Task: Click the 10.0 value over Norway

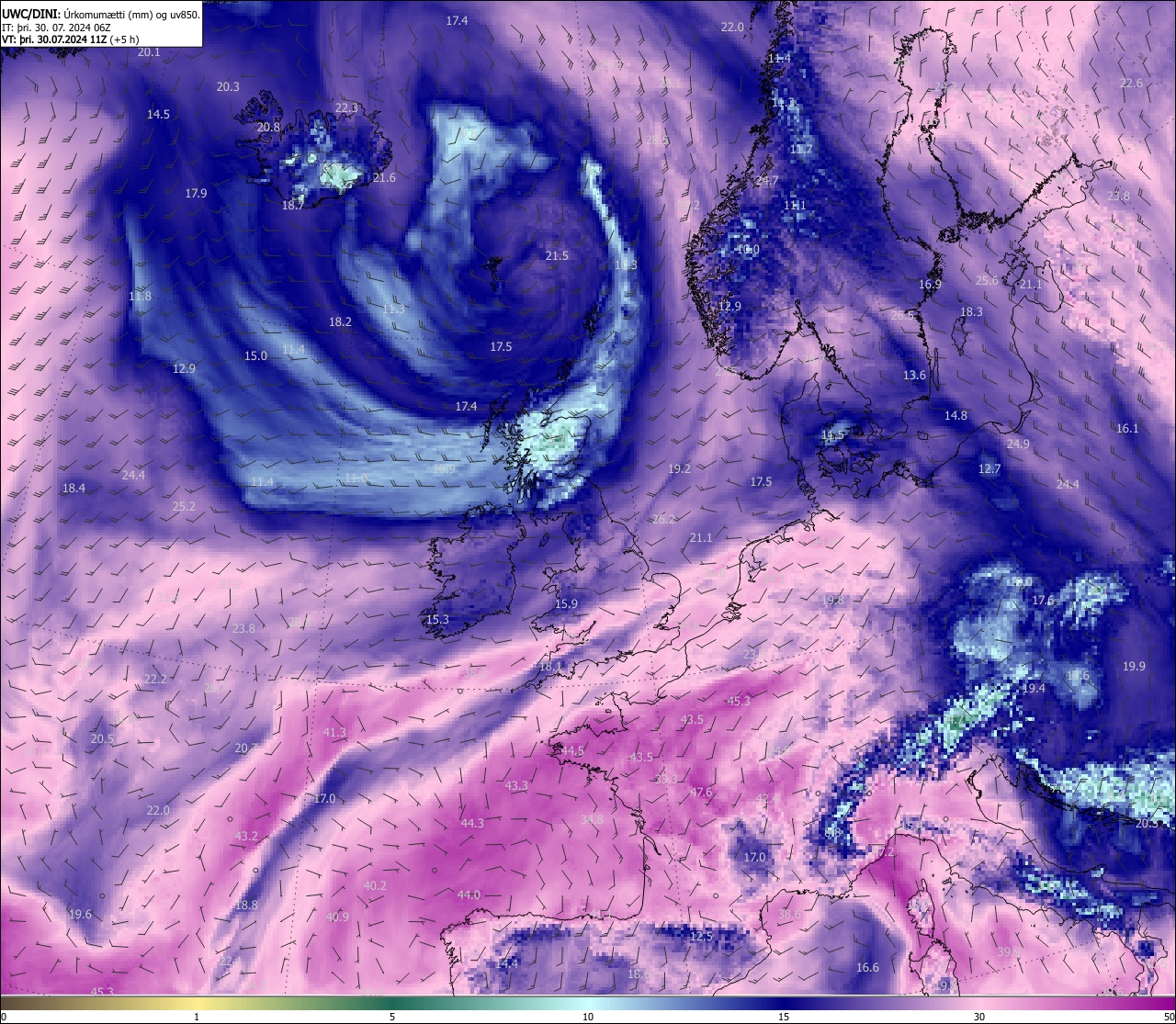Action: (x=748, y=249)
